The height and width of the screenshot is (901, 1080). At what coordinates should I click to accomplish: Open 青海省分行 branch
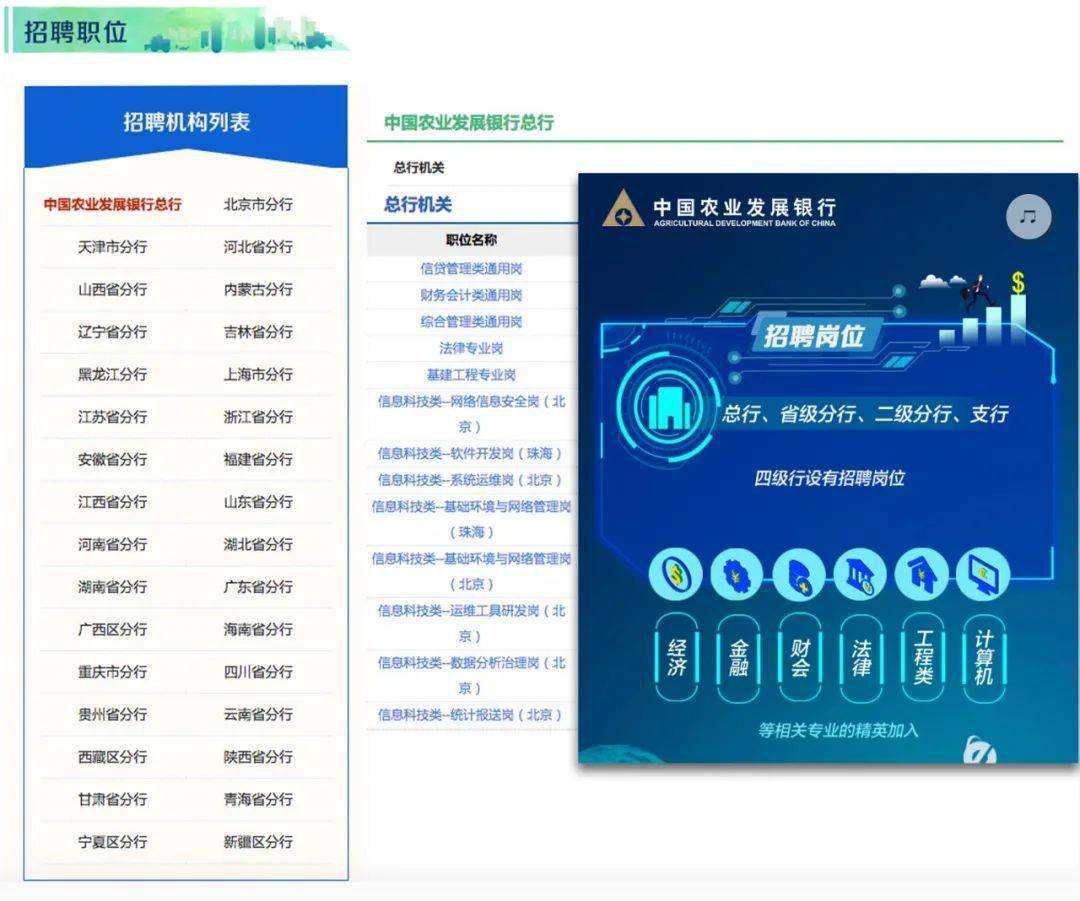pos(258,800)
